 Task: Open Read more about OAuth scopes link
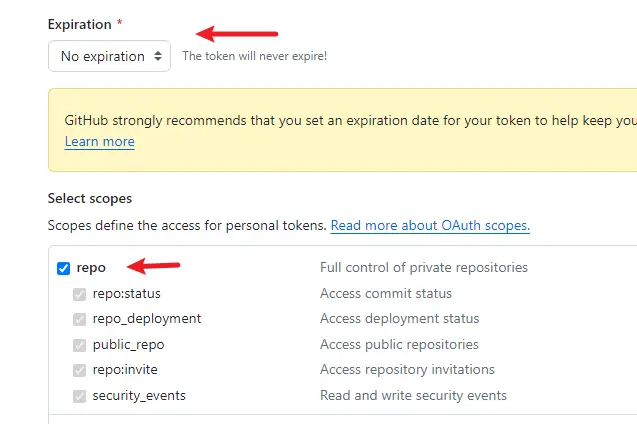(x=430, y=226)
